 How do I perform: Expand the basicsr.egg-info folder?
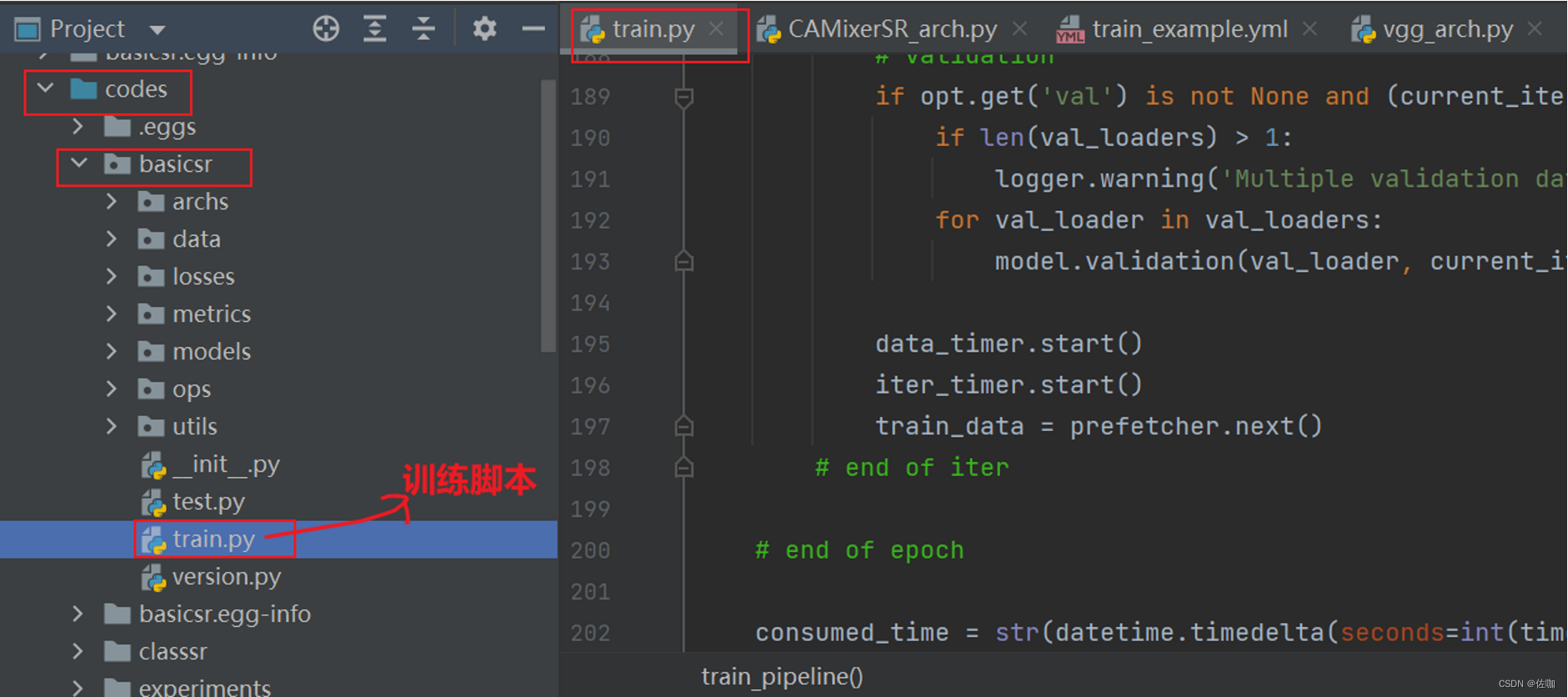tap(77, 614)
